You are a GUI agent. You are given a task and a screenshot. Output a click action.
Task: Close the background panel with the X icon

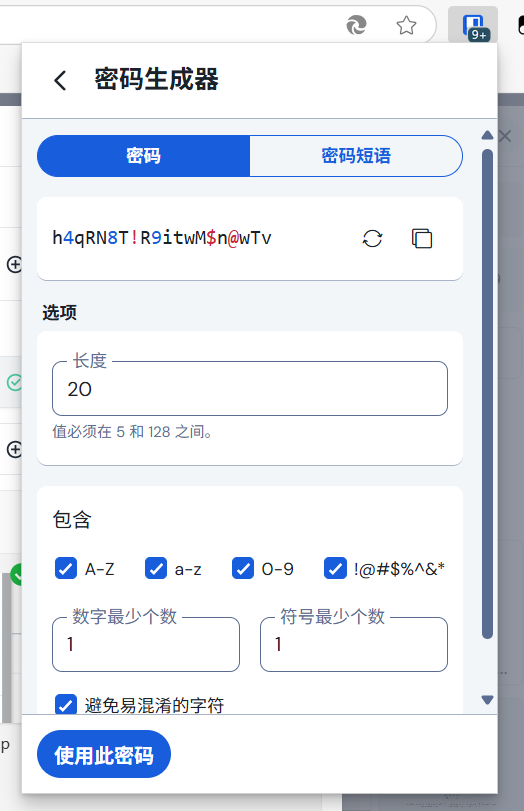505,136
